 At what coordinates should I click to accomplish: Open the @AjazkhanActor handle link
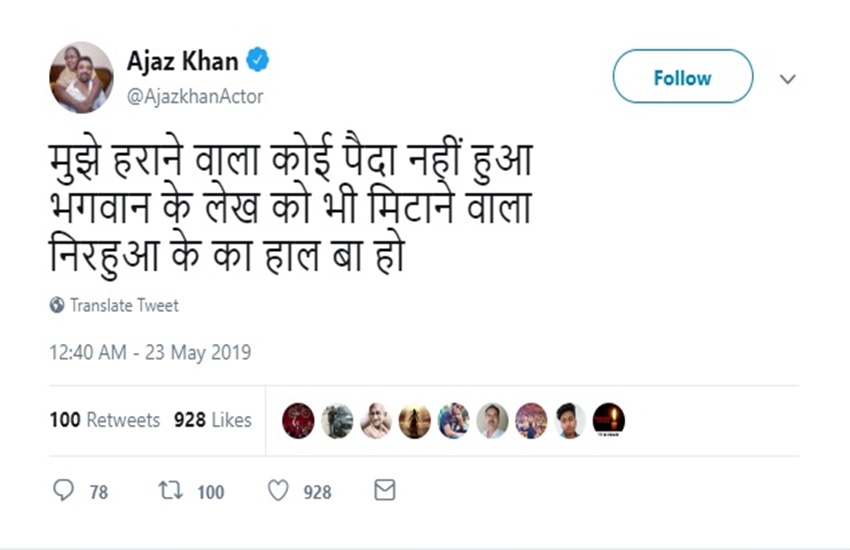point(195,96)
